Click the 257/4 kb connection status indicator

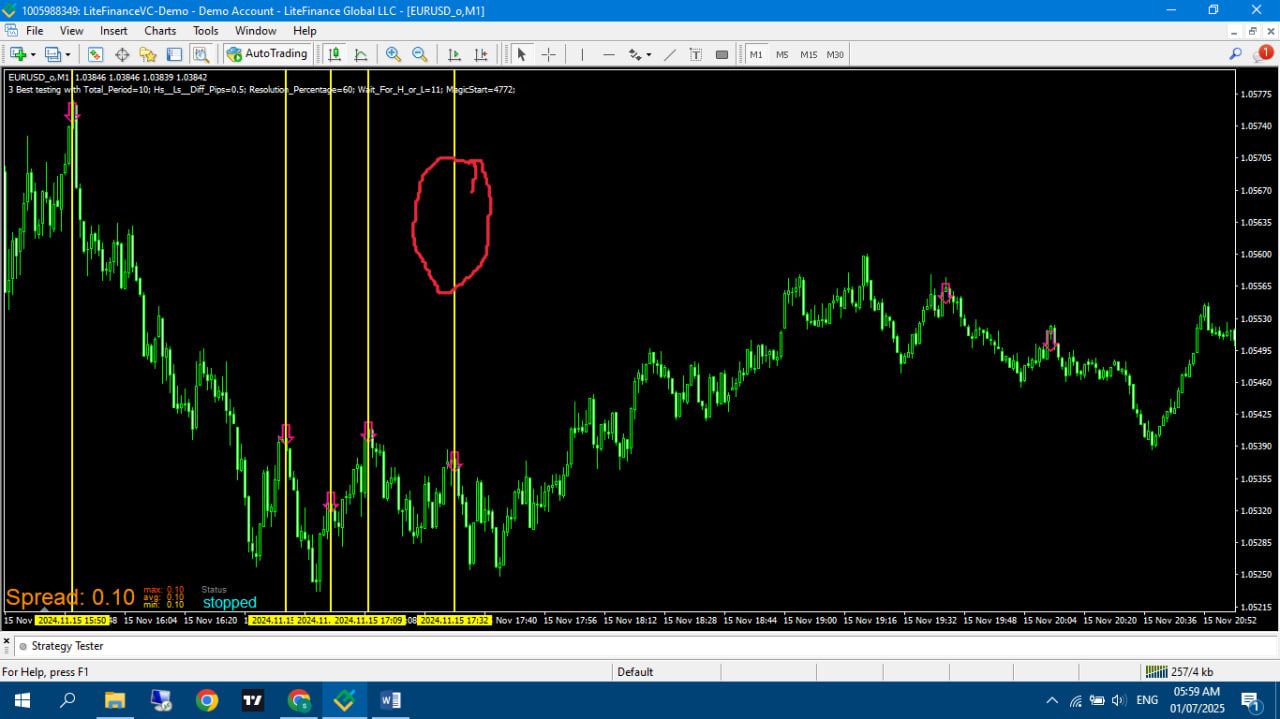click(1180, 672)
